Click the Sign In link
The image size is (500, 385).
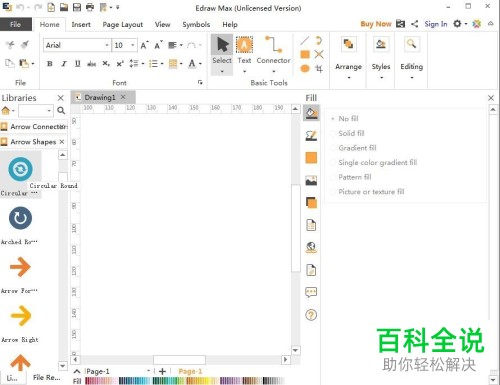[436, 24]
